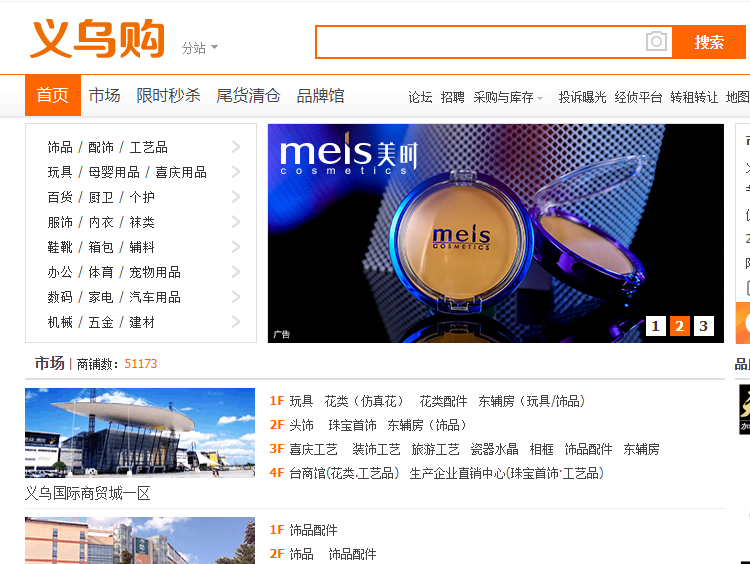Open second market building thumbnail
Screen dimensions: 750x564
(x=140, y=541)
